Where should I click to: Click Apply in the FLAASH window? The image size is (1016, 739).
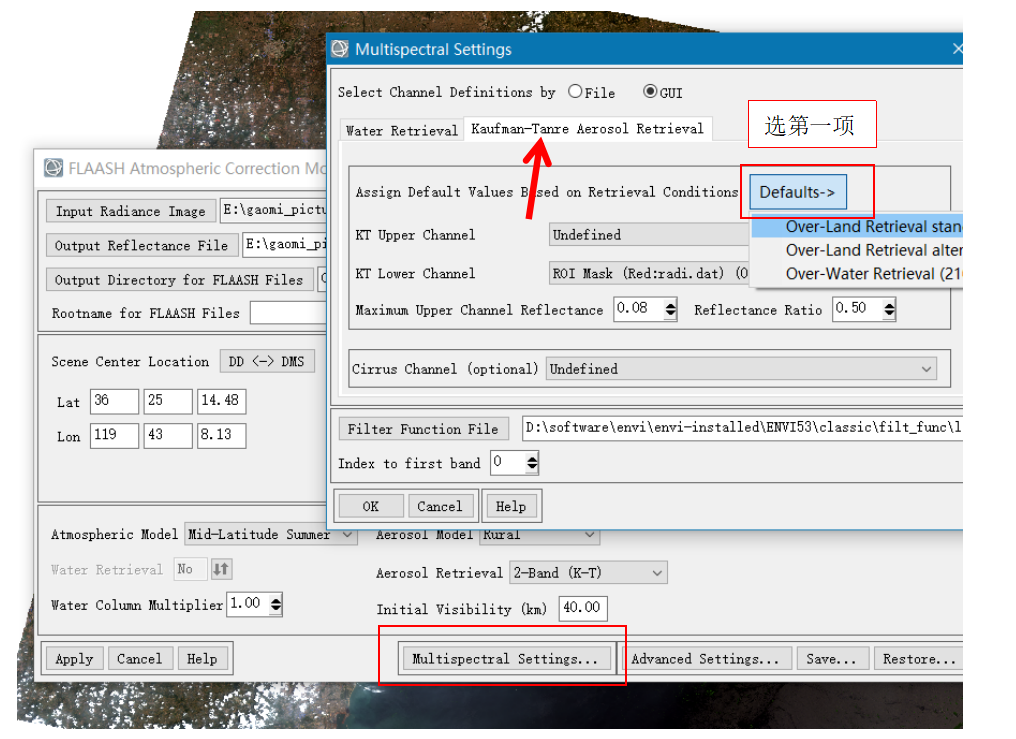75,659
